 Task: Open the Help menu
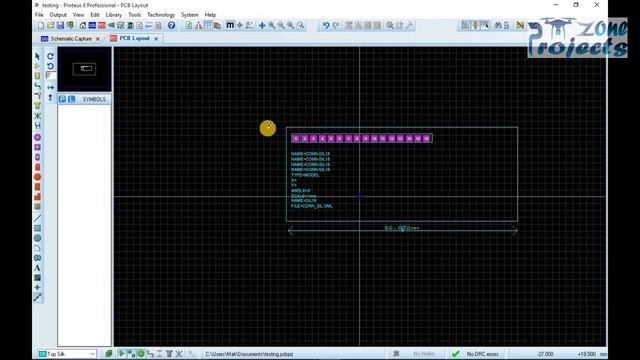(210, 15)
